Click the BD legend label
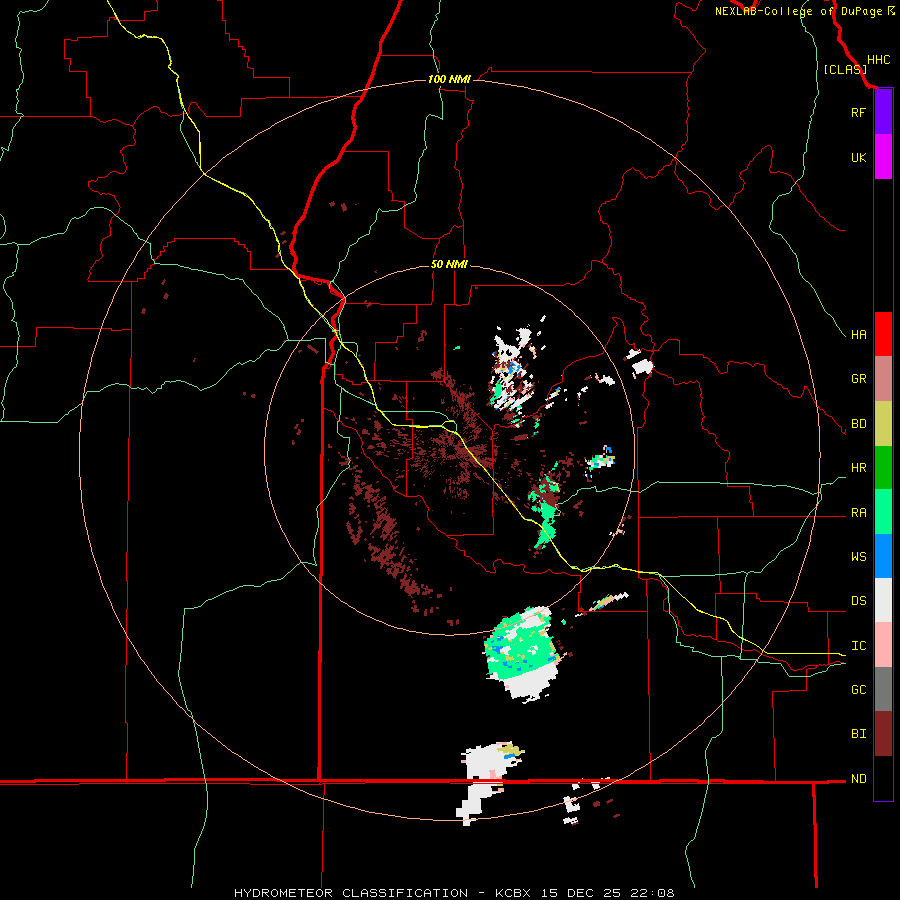900x900 pixels. [x=858, y=424]
